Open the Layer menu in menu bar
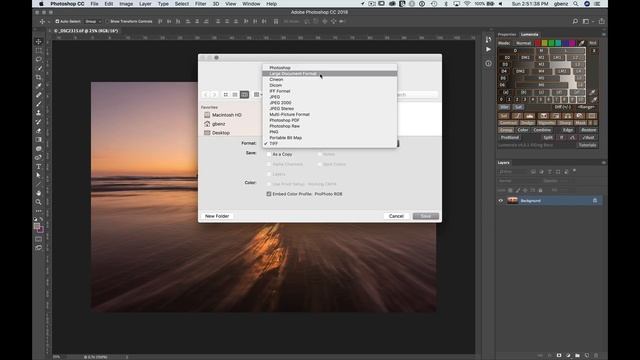The height and width of the screenshot is (360, 640). (x=145, y=4)
